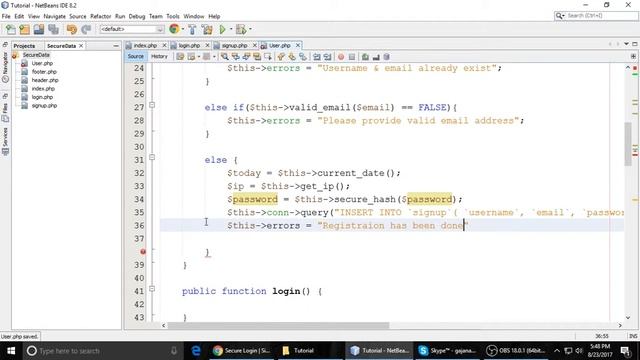Screen dimensions: 640x360
Task: Click the Debug Project toolbar icon
Action: 241,29
